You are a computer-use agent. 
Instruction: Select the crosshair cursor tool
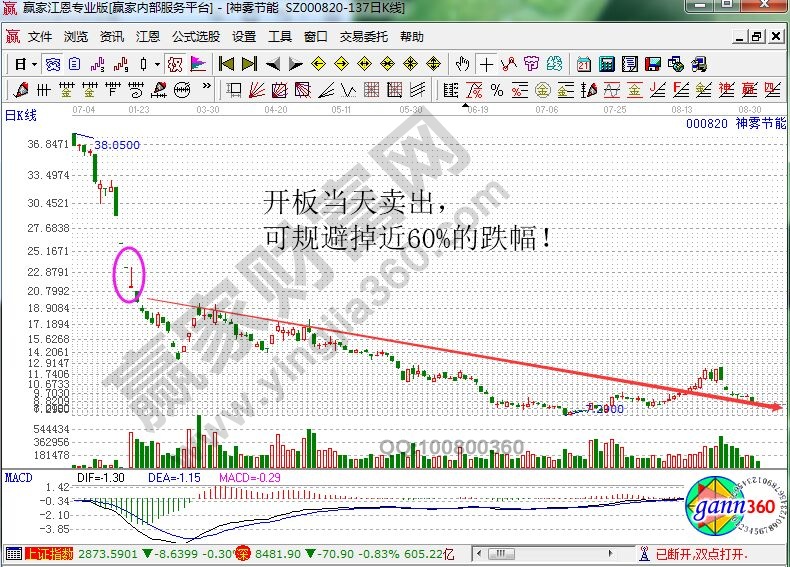[x=486, y=64]
